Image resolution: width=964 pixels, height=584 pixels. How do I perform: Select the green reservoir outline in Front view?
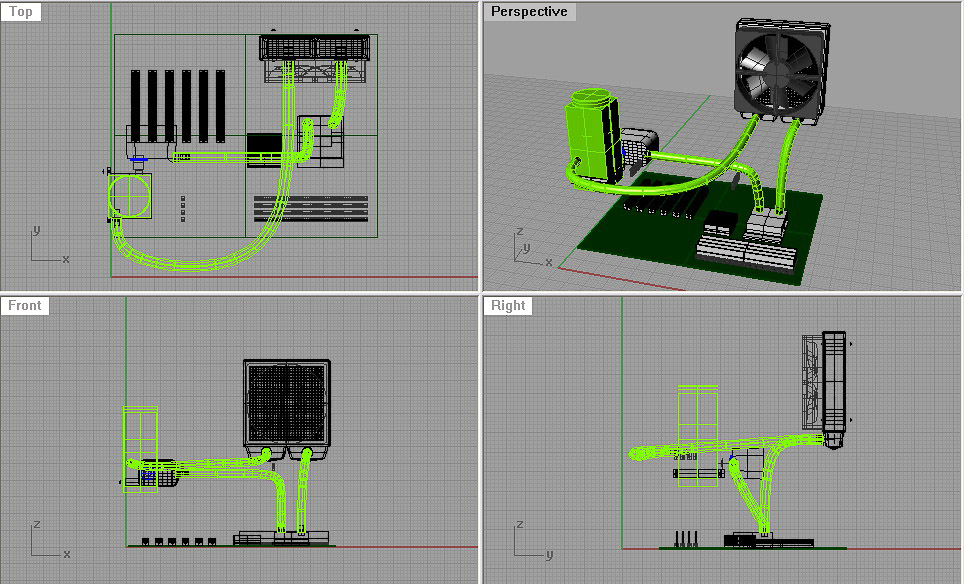point(140,449)
